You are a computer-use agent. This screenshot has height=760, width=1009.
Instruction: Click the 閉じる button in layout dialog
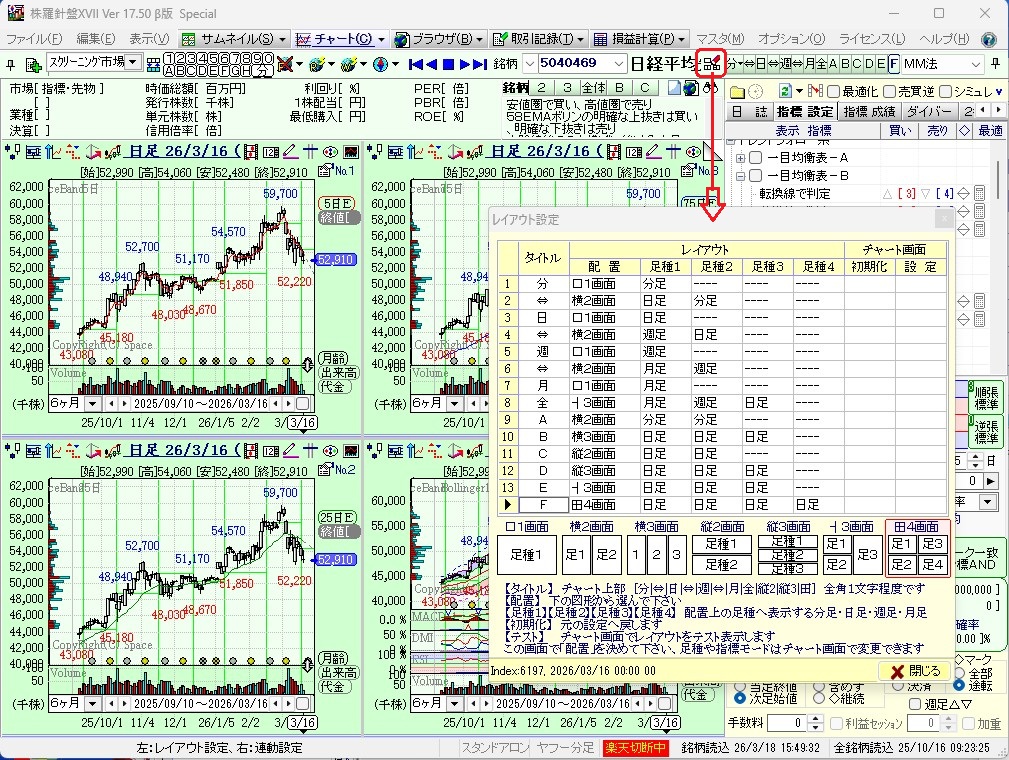tap(913, 671)
